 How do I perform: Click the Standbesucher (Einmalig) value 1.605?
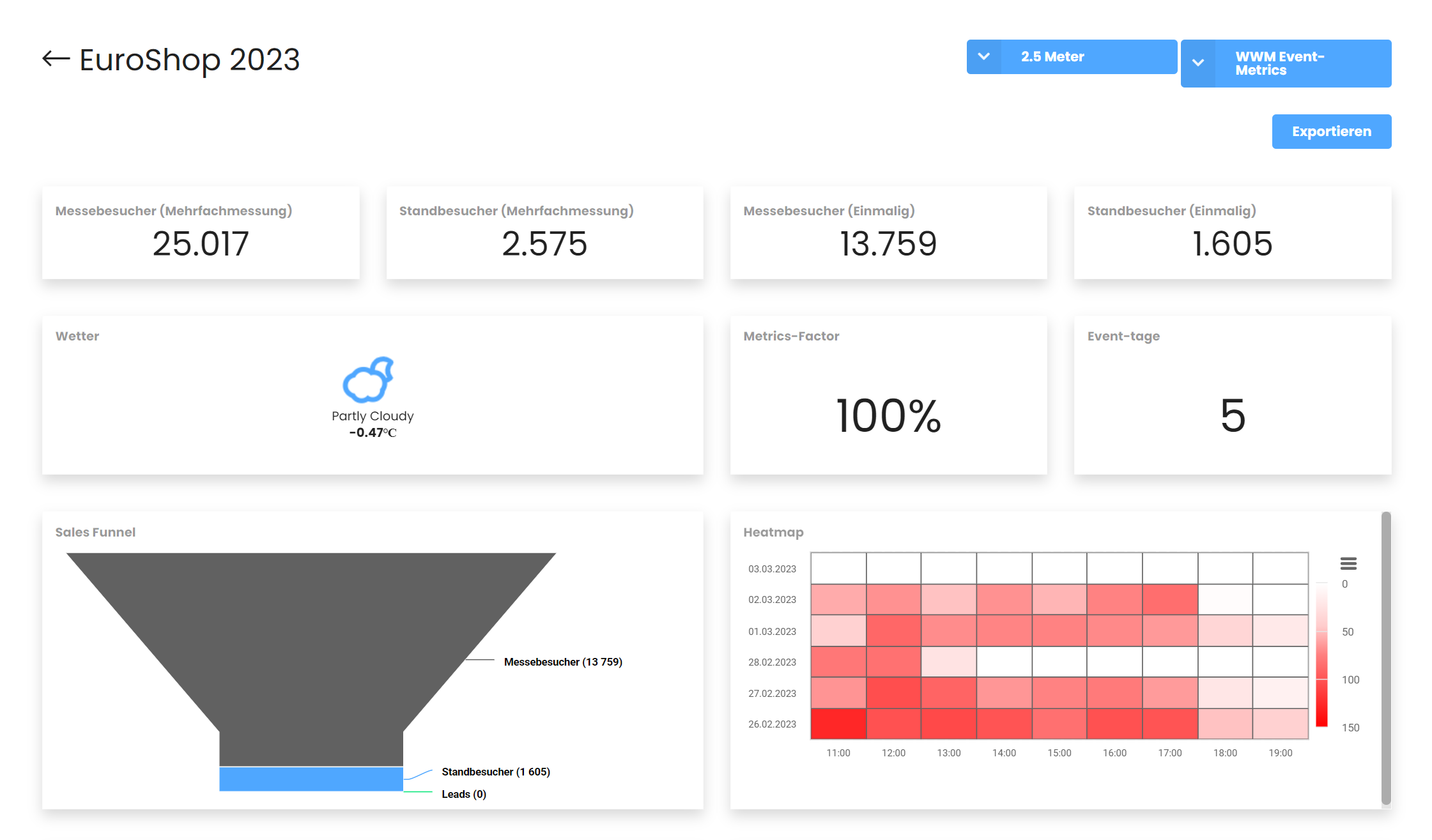coord(1231,243)
